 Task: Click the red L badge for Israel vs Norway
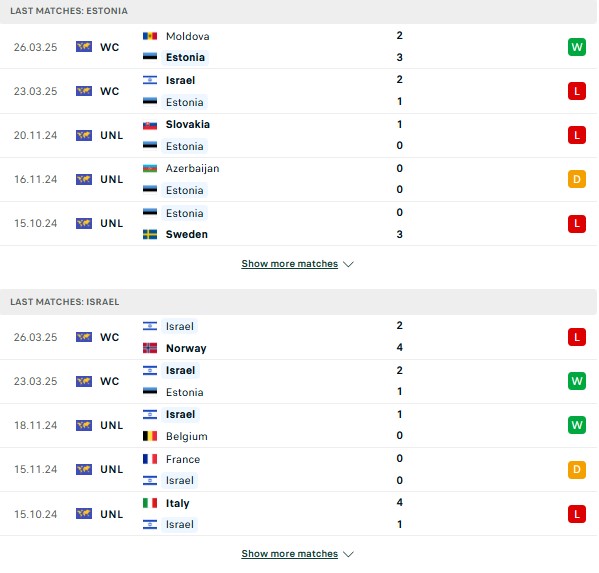[x=576, y=337]
